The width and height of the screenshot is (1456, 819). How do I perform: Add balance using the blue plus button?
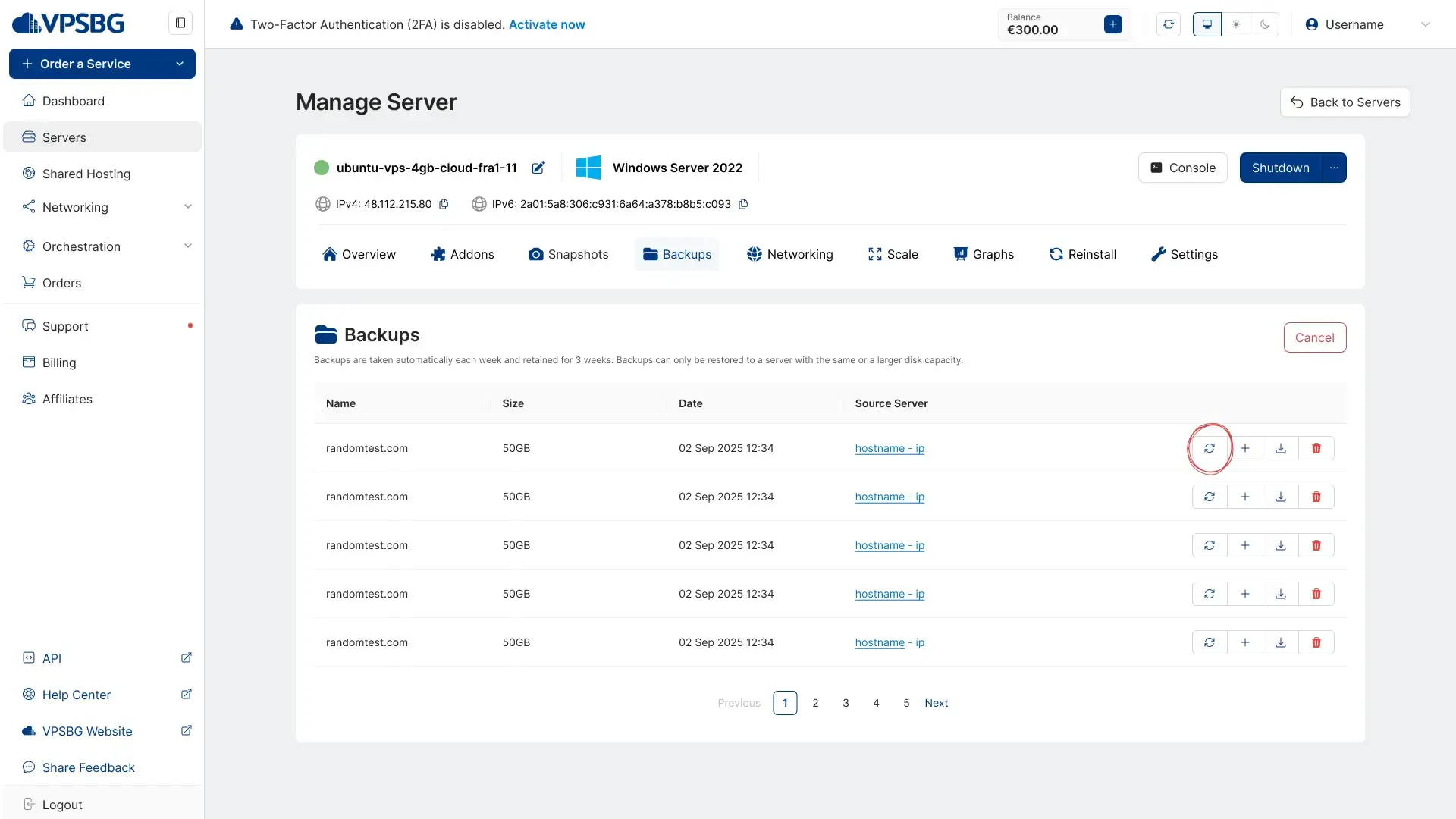pyautogui.click(x=1112, y=24)
